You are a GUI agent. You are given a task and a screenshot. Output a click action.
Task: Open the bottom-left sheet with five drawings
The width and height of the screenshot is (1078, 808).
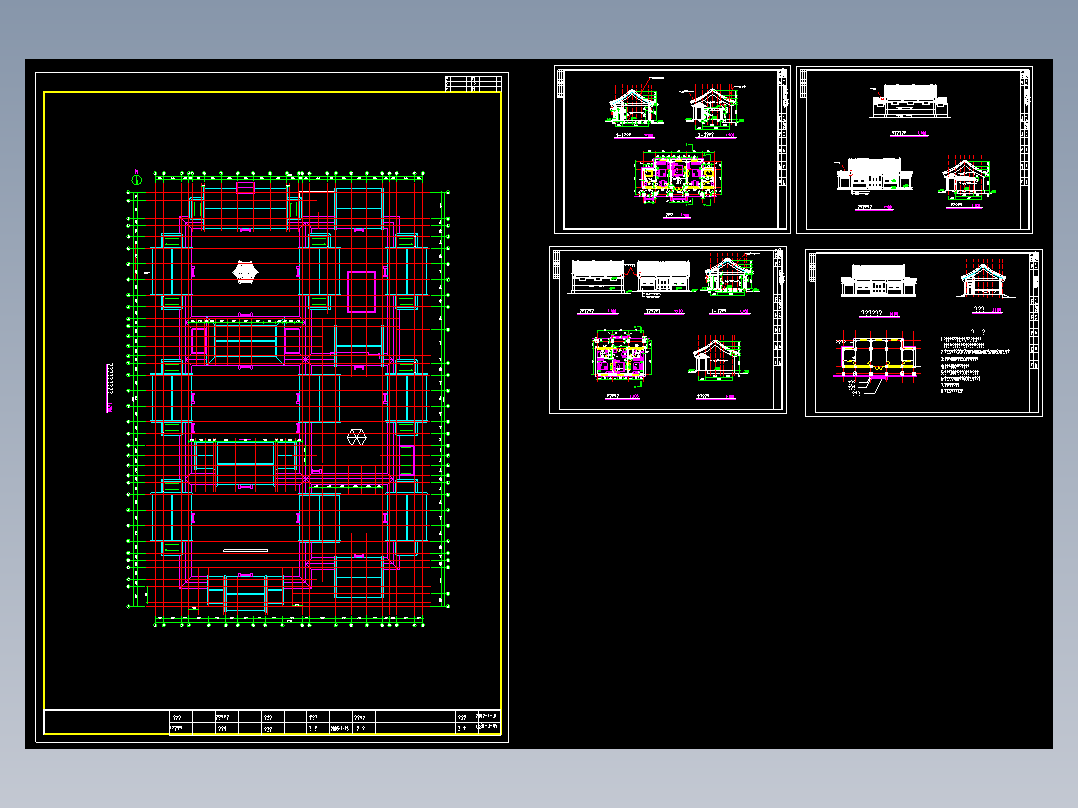668,330
